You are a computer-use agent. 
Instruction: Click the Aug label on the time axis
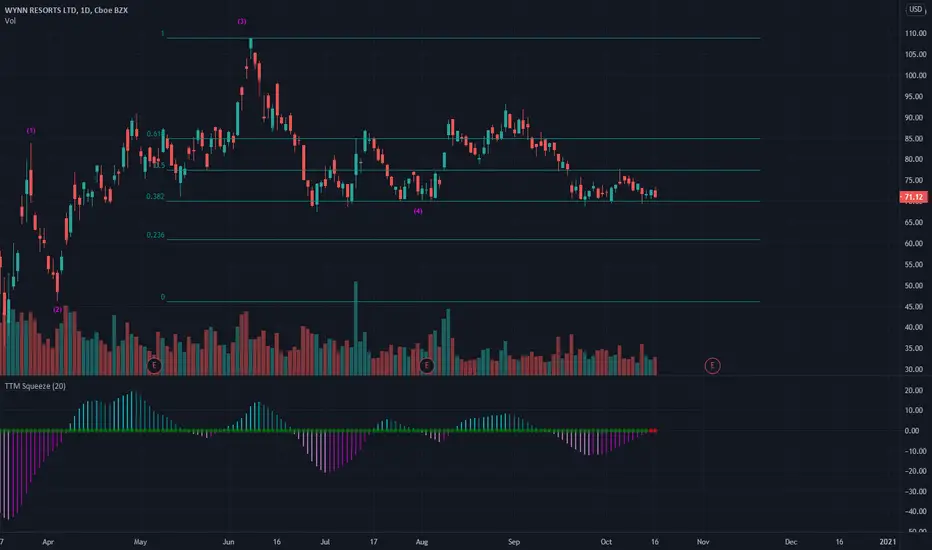pos(422,542)
